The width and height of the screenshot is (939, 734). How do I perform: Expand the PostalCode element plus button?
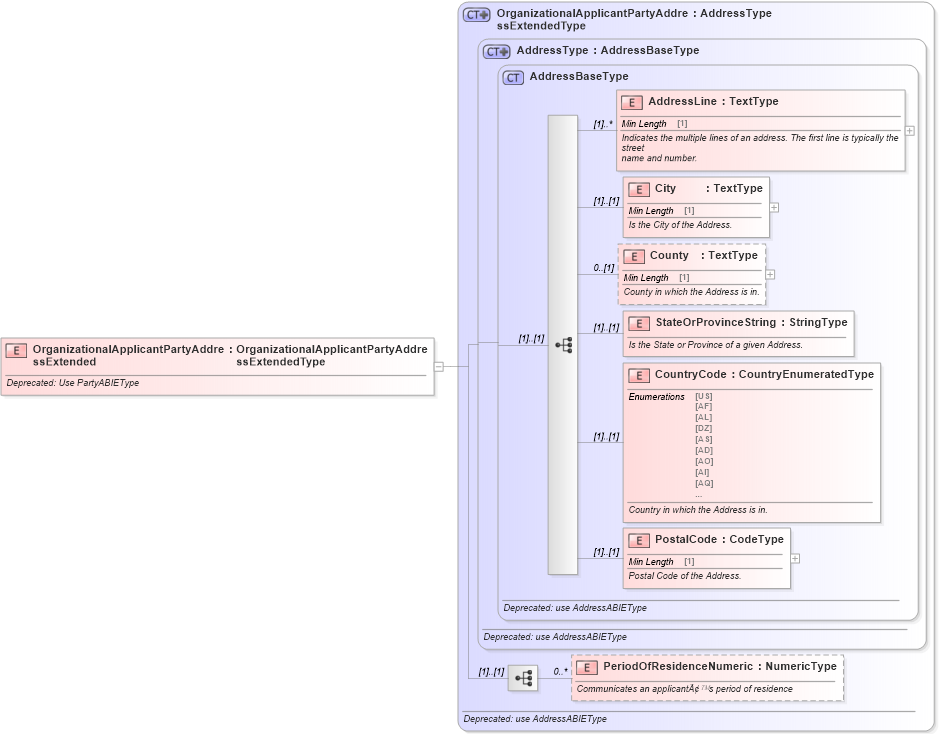tap(795, 557)
